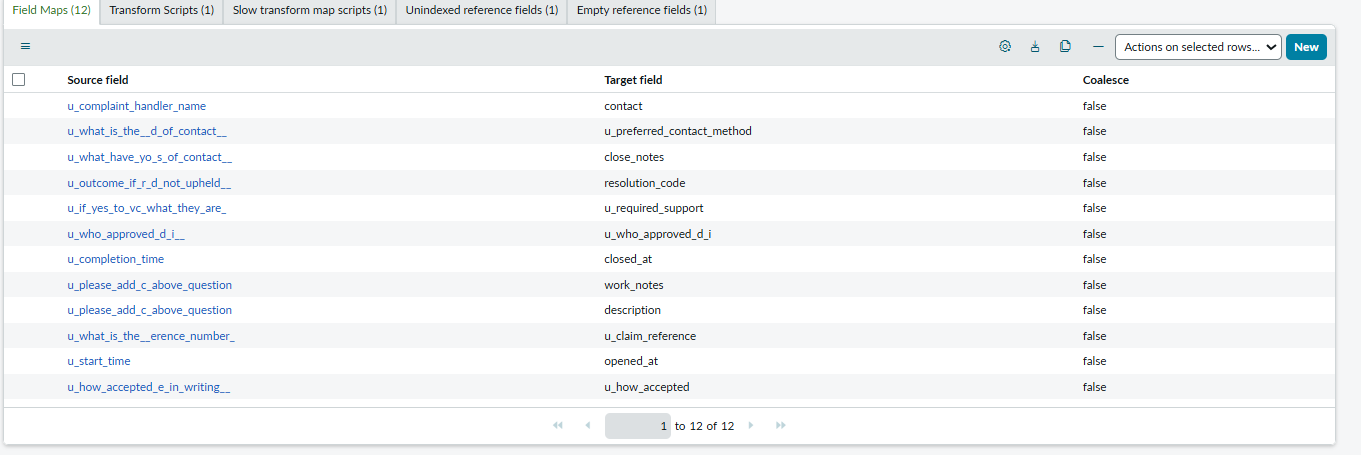Click the page number input box
The height and width of the screenshot is (455, 1361).
coord(638,426)
